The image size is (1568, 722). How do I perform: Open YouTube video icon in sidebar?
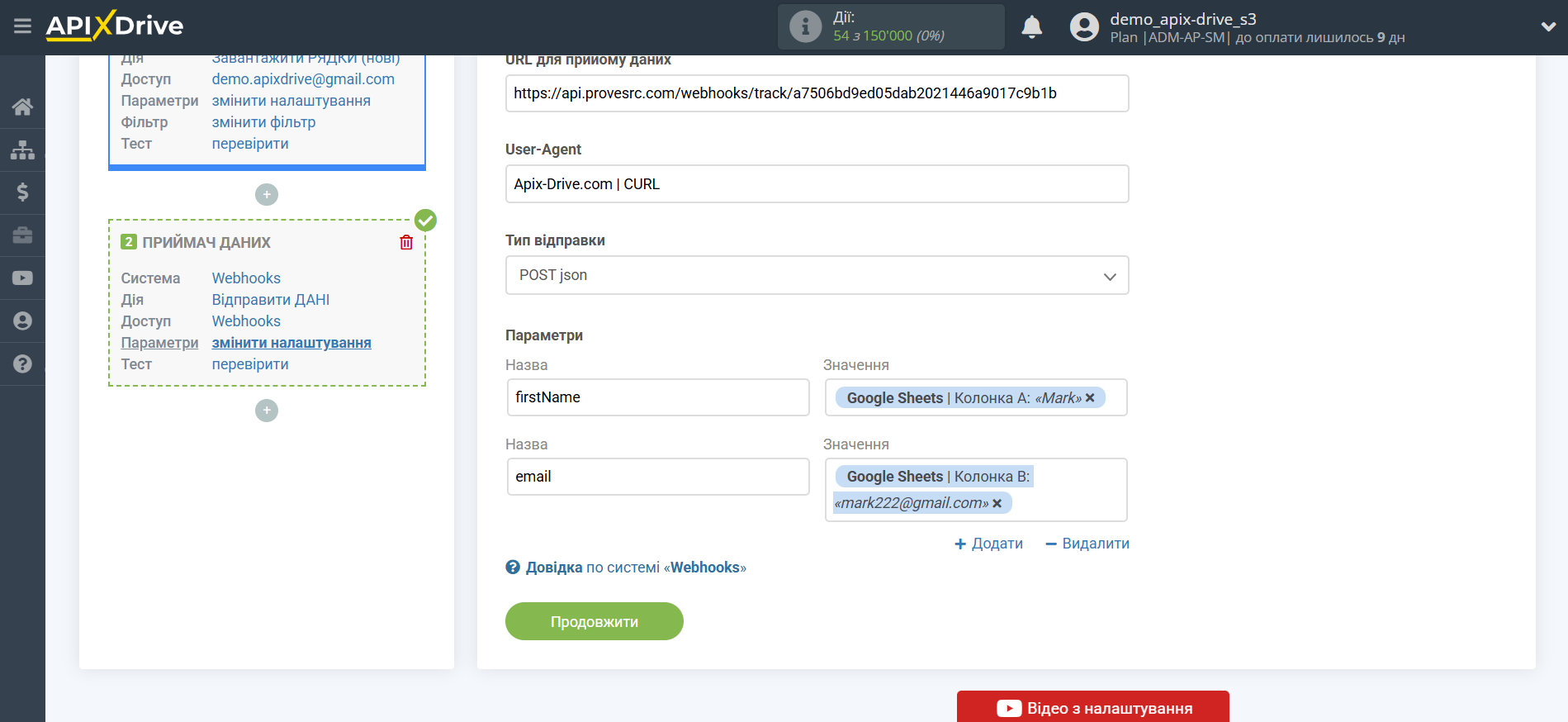click(x=22, y=278)
